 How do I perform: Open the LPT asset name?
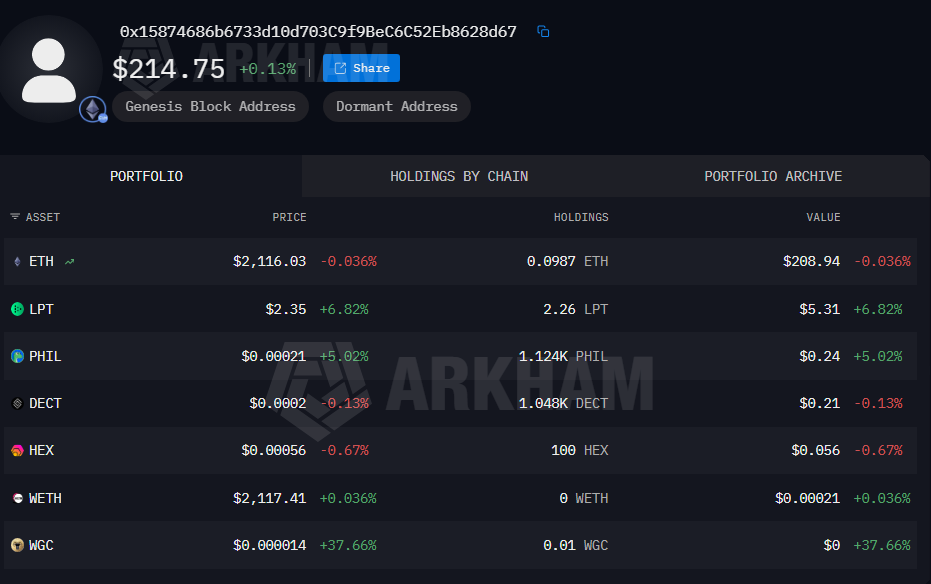pyautogui.click(x=42, y=309)
